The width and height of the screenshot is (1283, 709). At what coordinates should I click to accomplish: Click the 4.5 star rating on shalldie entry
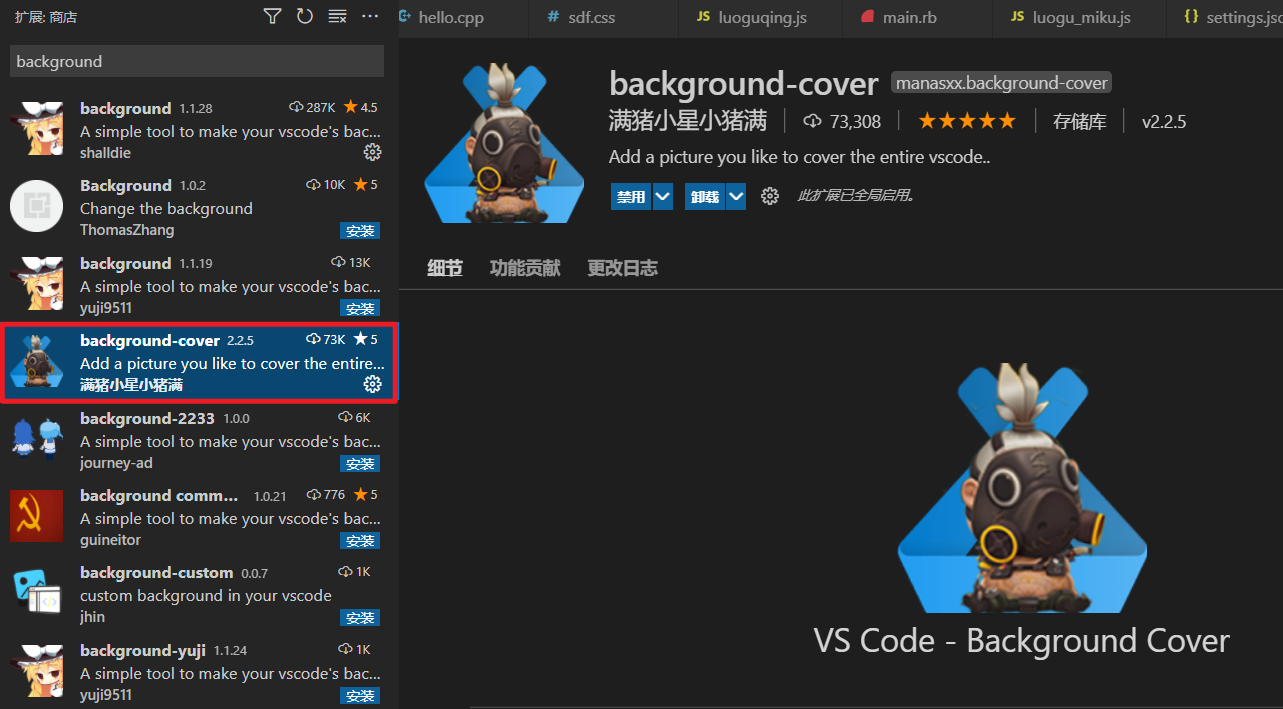coord(360,108)
